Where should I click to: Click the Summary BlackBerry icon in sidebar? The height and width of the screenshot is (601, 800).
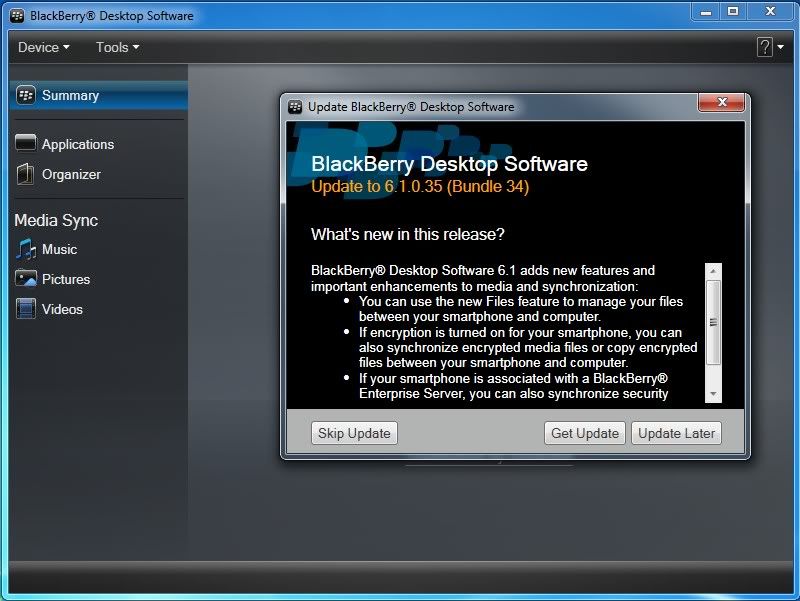click(26, 95)
